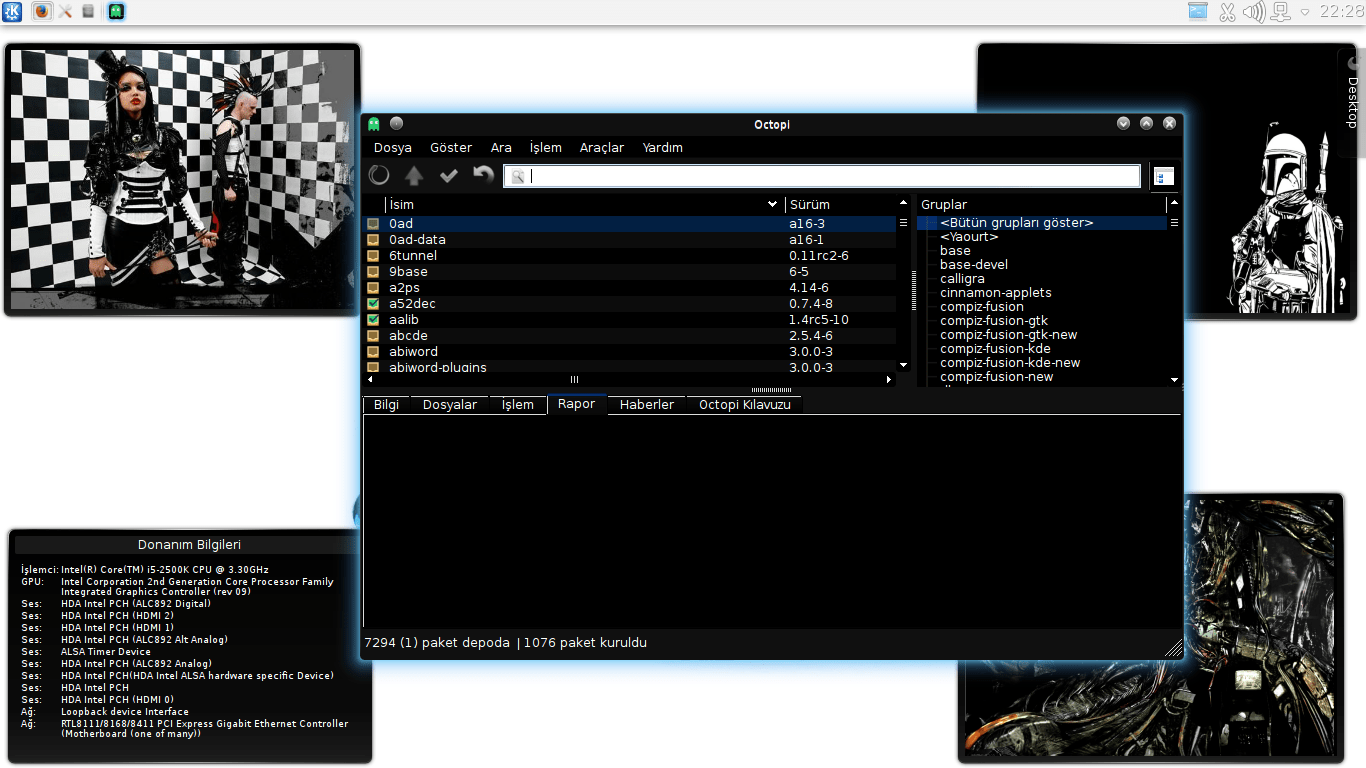The height and width of the screenshot is (768, 1366).
Task: Click the clock showing 22:28
Action: [1341, 12]
